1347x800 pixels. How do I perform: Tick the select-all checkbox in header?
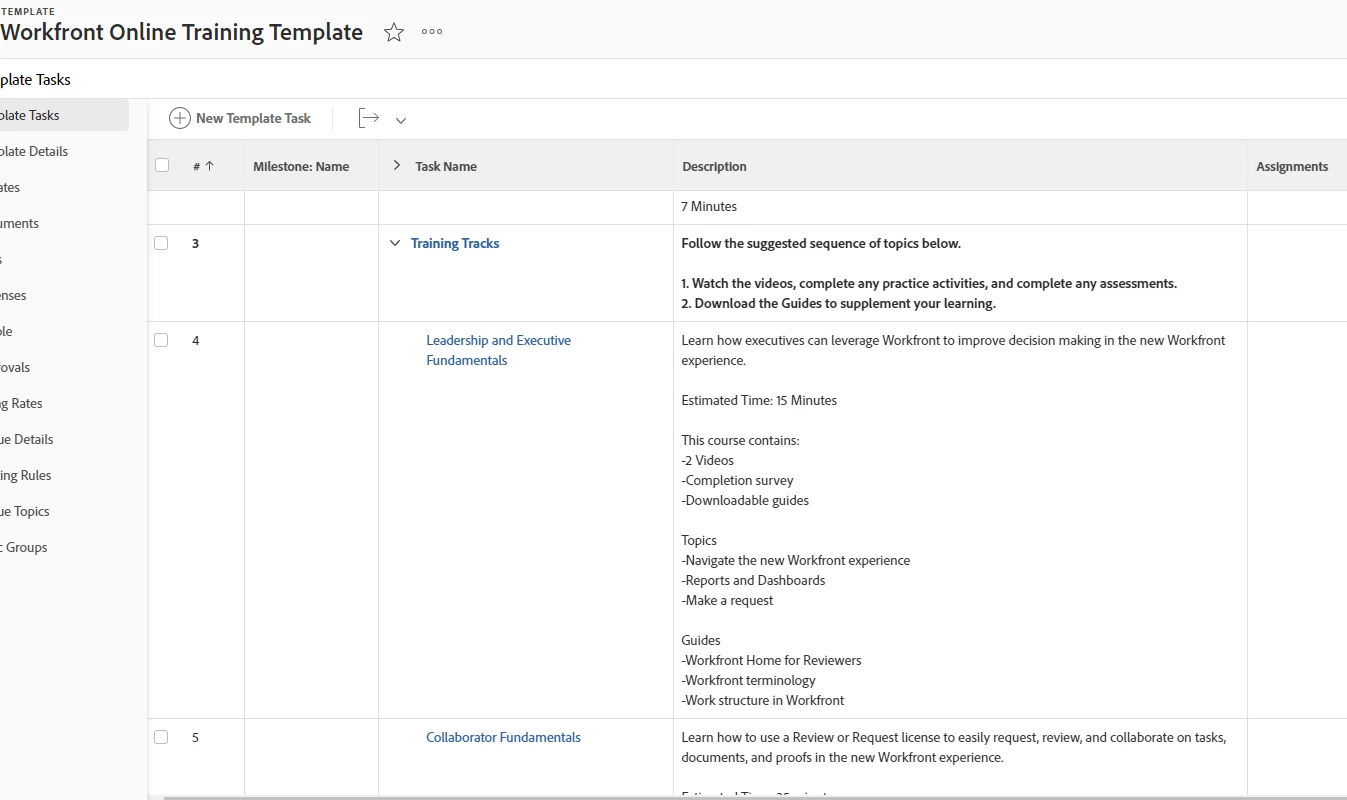point(162,165)
